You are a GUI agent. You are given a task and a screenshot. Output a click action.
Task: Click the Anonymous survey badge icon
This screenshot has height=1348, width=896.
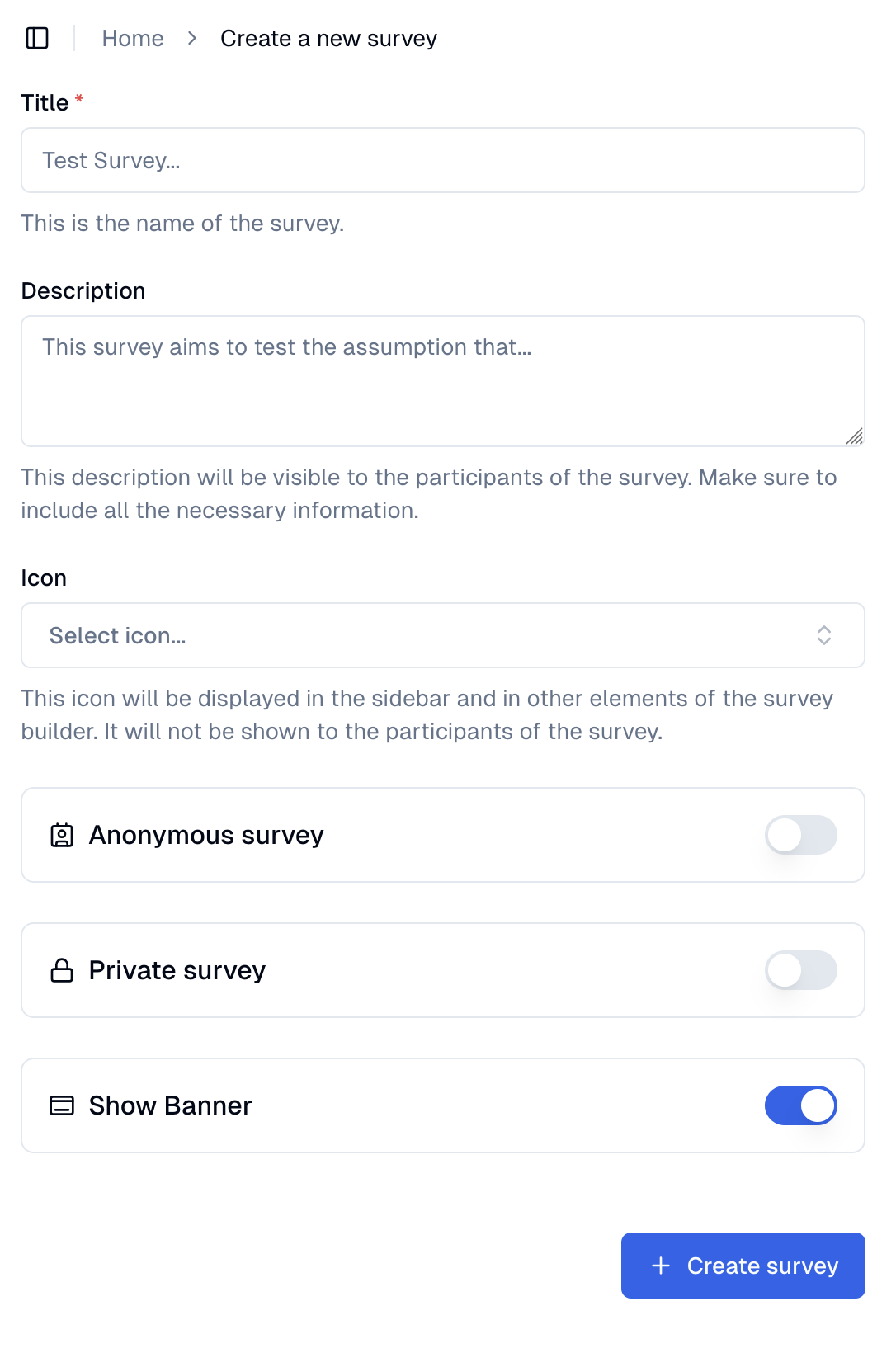tap(62, 836)
